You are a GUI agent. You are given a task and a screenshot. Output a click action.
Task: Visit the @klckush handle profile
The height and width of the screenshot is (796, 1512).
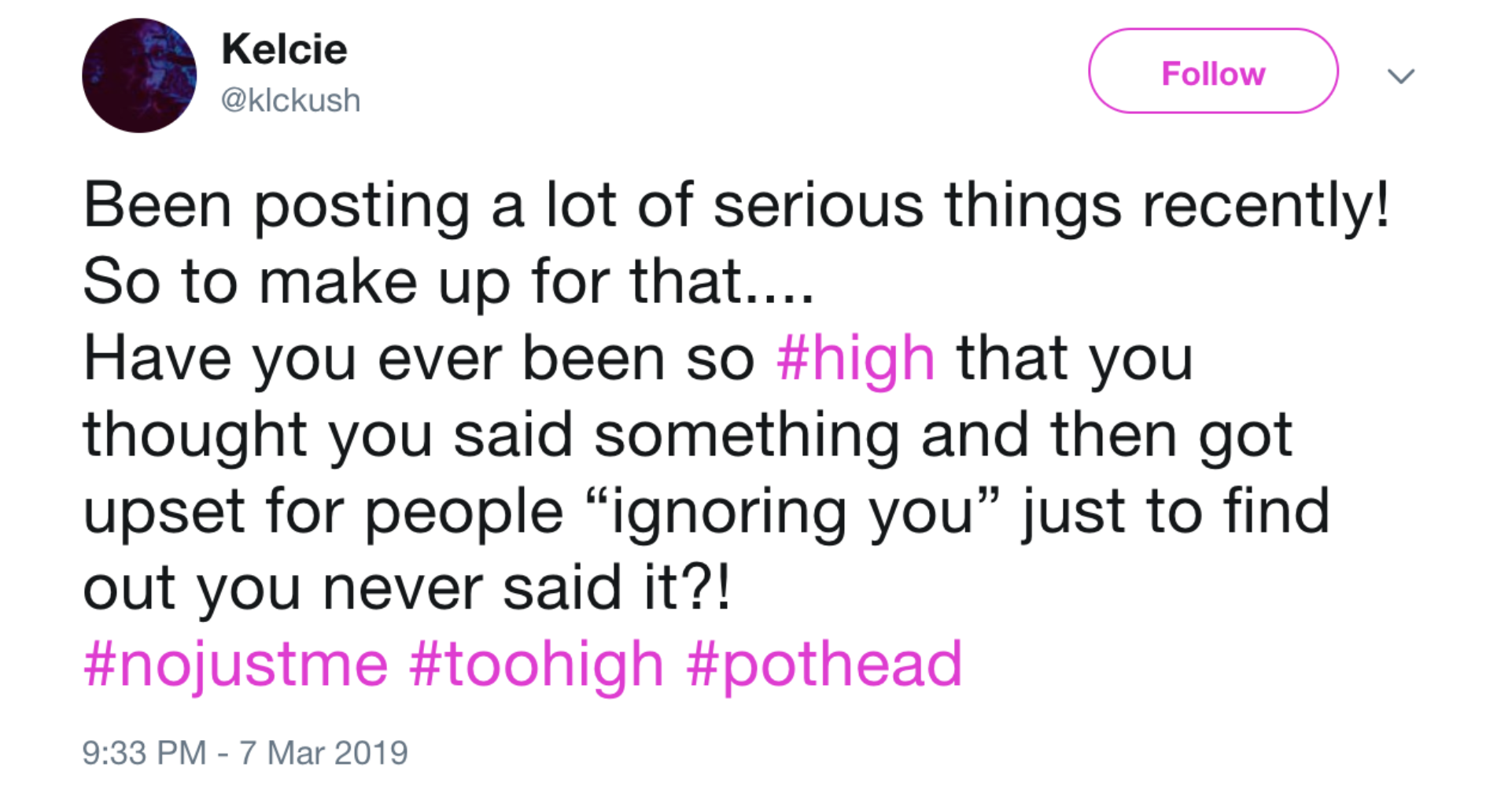tap(290, 101)
